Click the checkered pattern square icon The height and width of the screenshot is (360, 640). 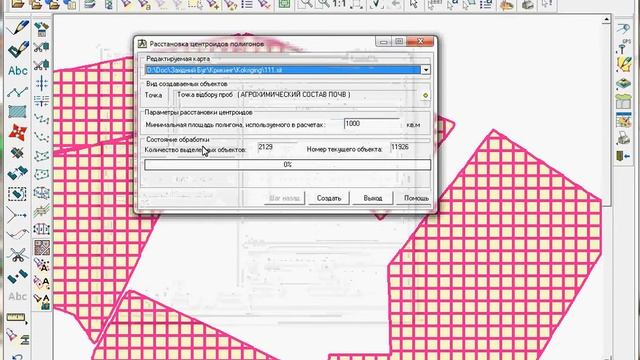pos(41,247)
